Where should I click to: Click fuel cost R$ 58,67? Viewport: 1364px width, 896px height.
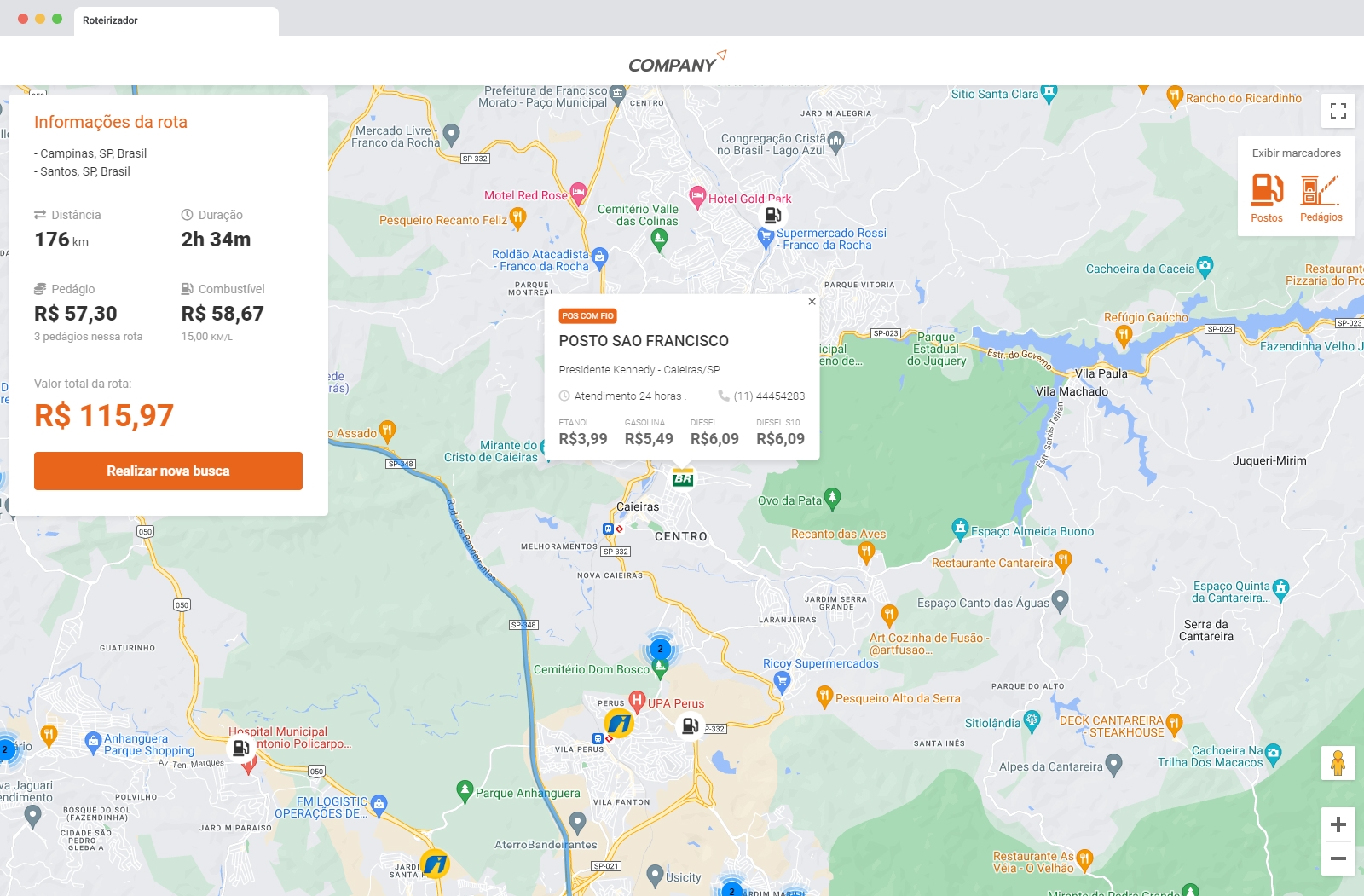tap(223, 314)
